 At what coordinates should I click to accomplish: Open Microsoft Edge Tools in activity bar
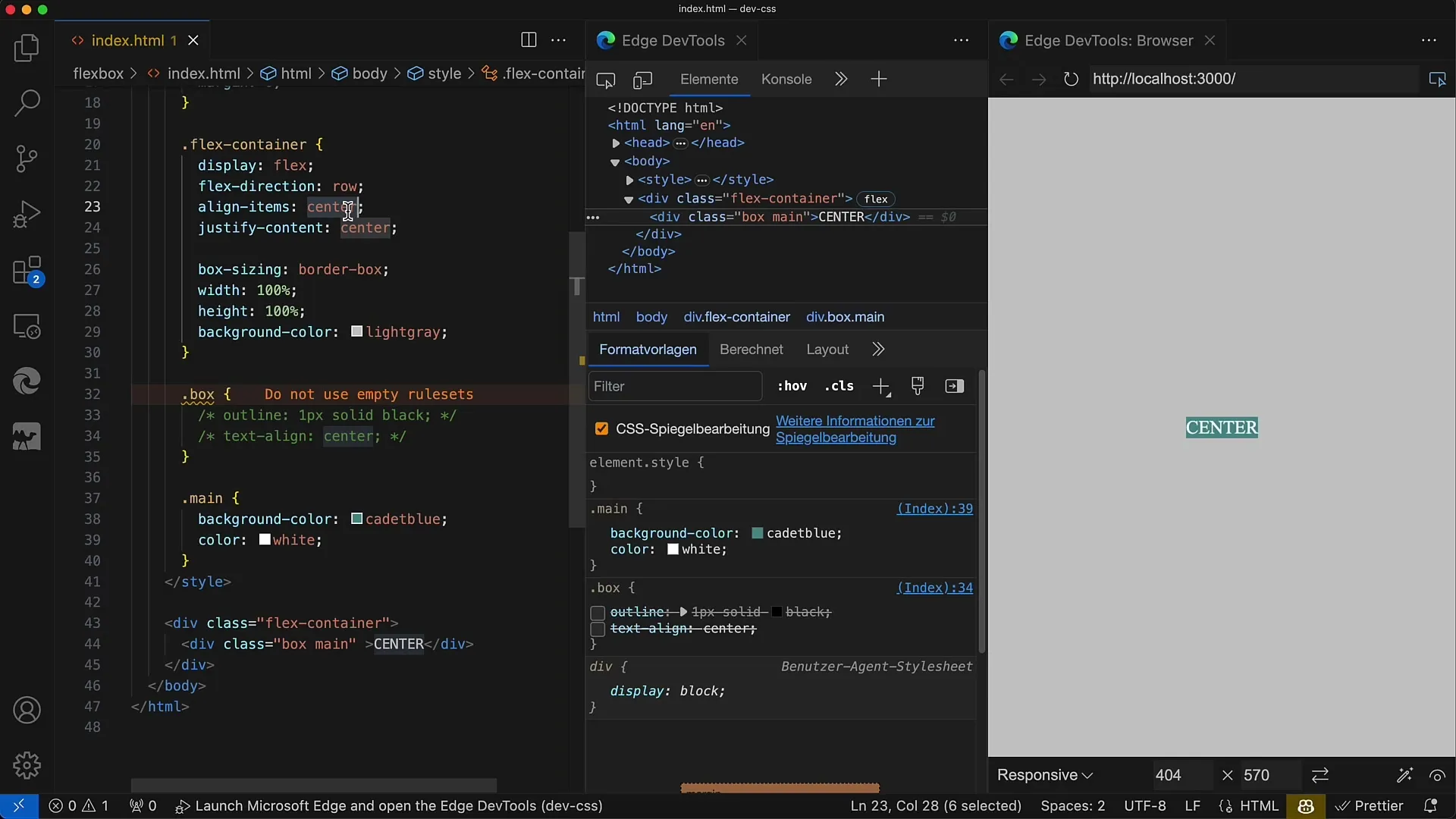(x=27, y=381)
